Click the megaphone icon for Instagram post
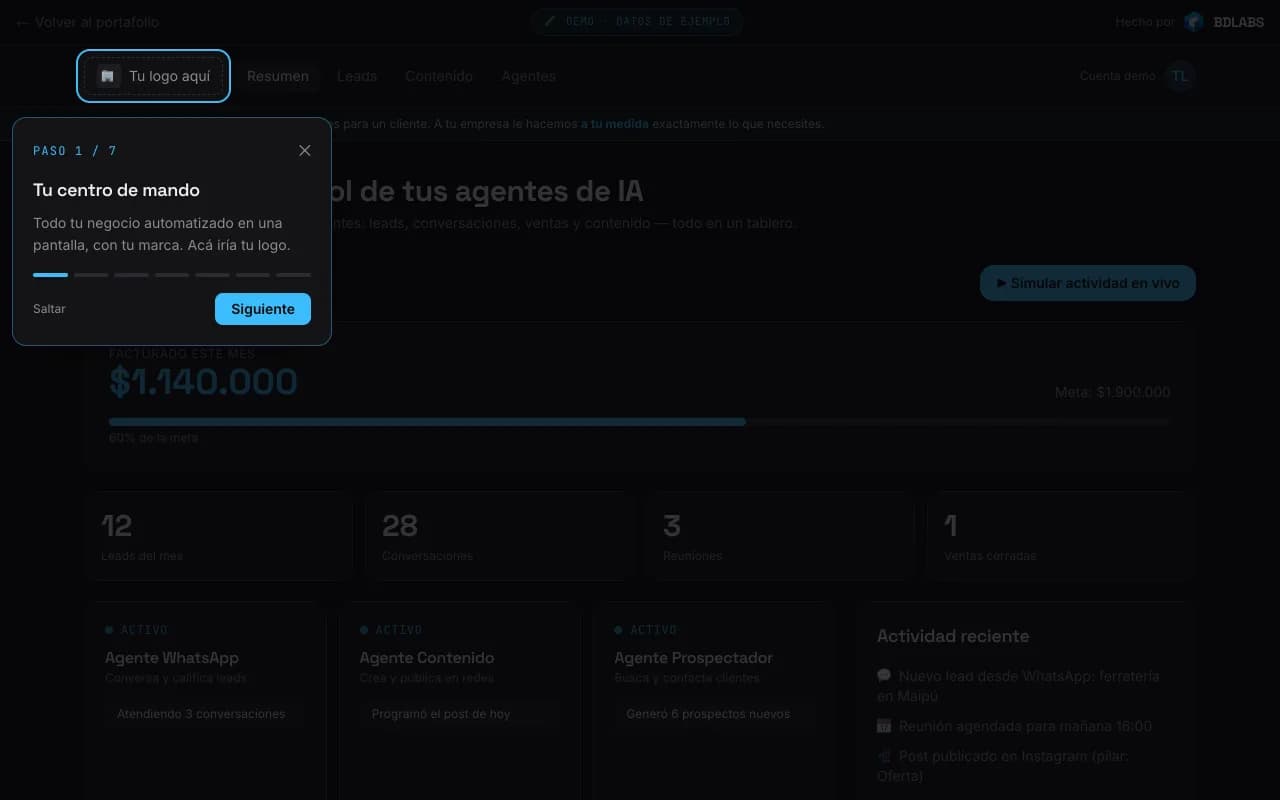Screen dimensions: 1280x800 click(x=884, y=756)
